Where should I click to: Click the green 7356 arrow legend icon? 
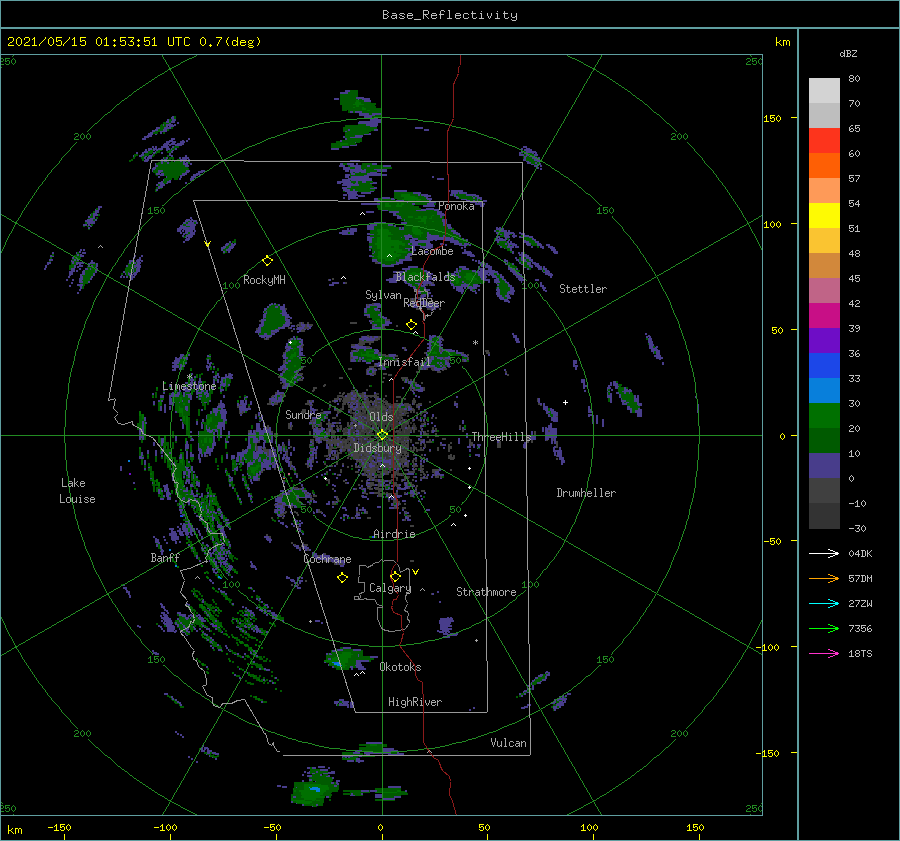[824, 629]
